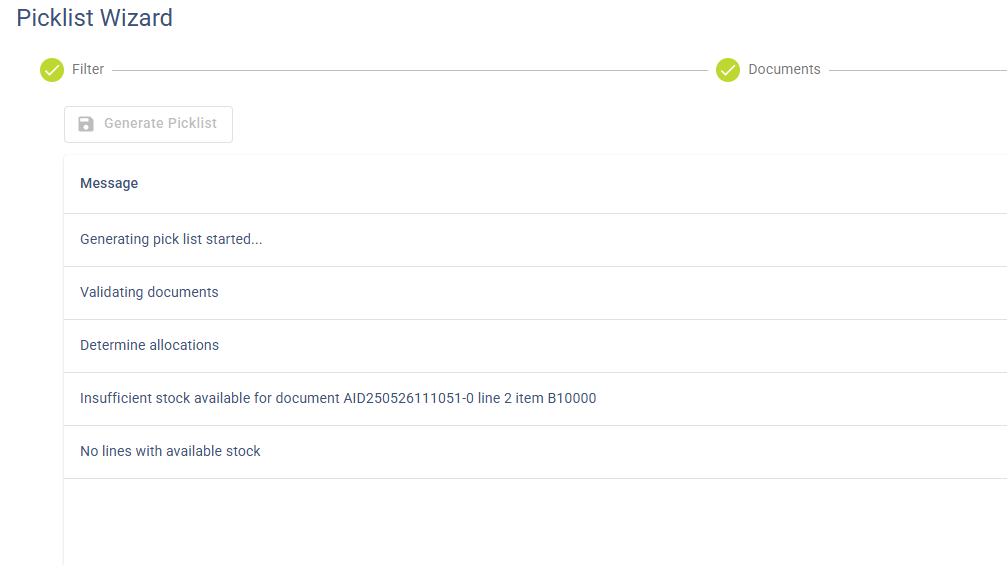
Task: Select the "Determine allocations" message row
Action: point(149,346)
